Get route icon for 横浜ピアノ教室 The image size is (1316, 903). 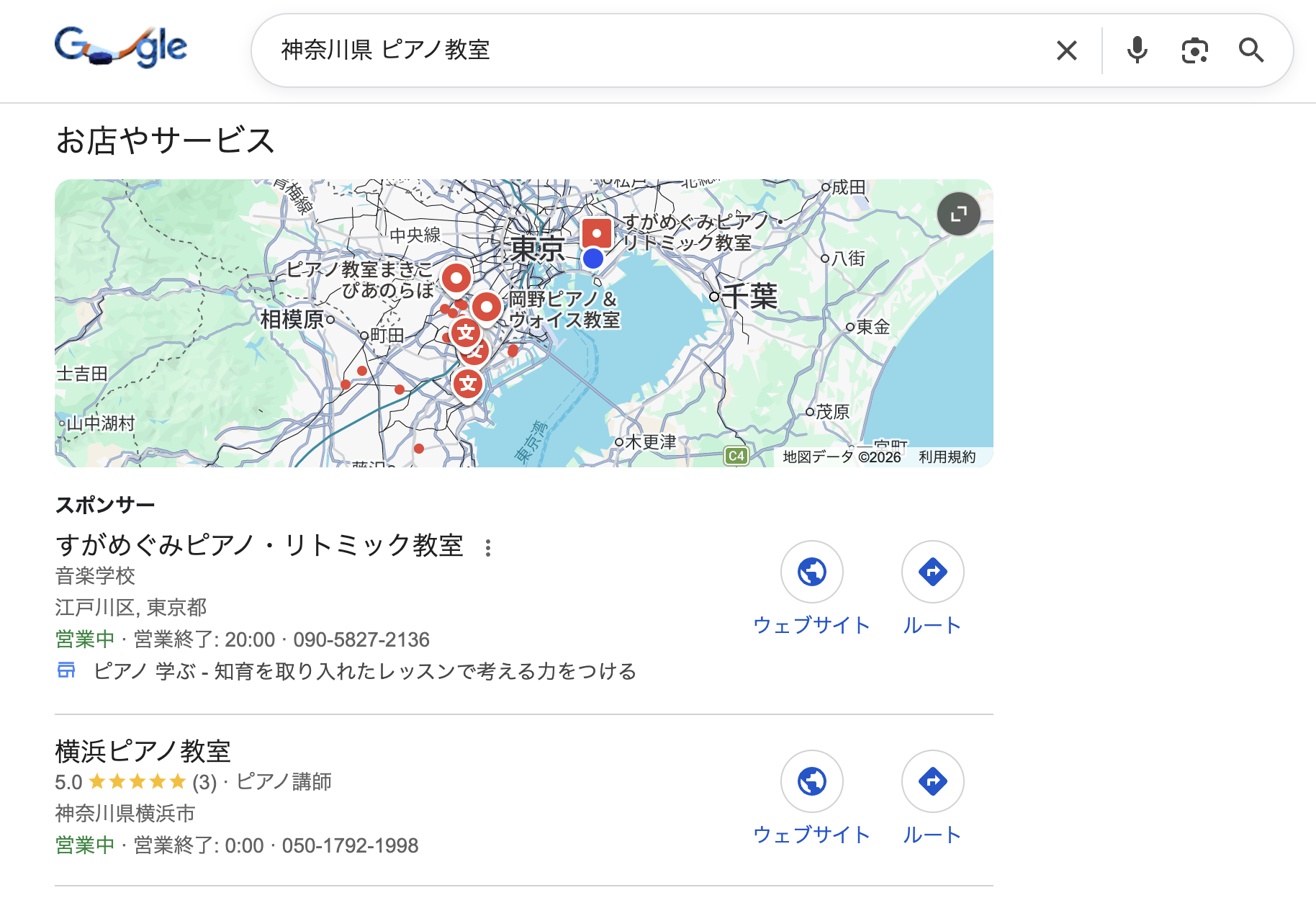click(932, 781)
